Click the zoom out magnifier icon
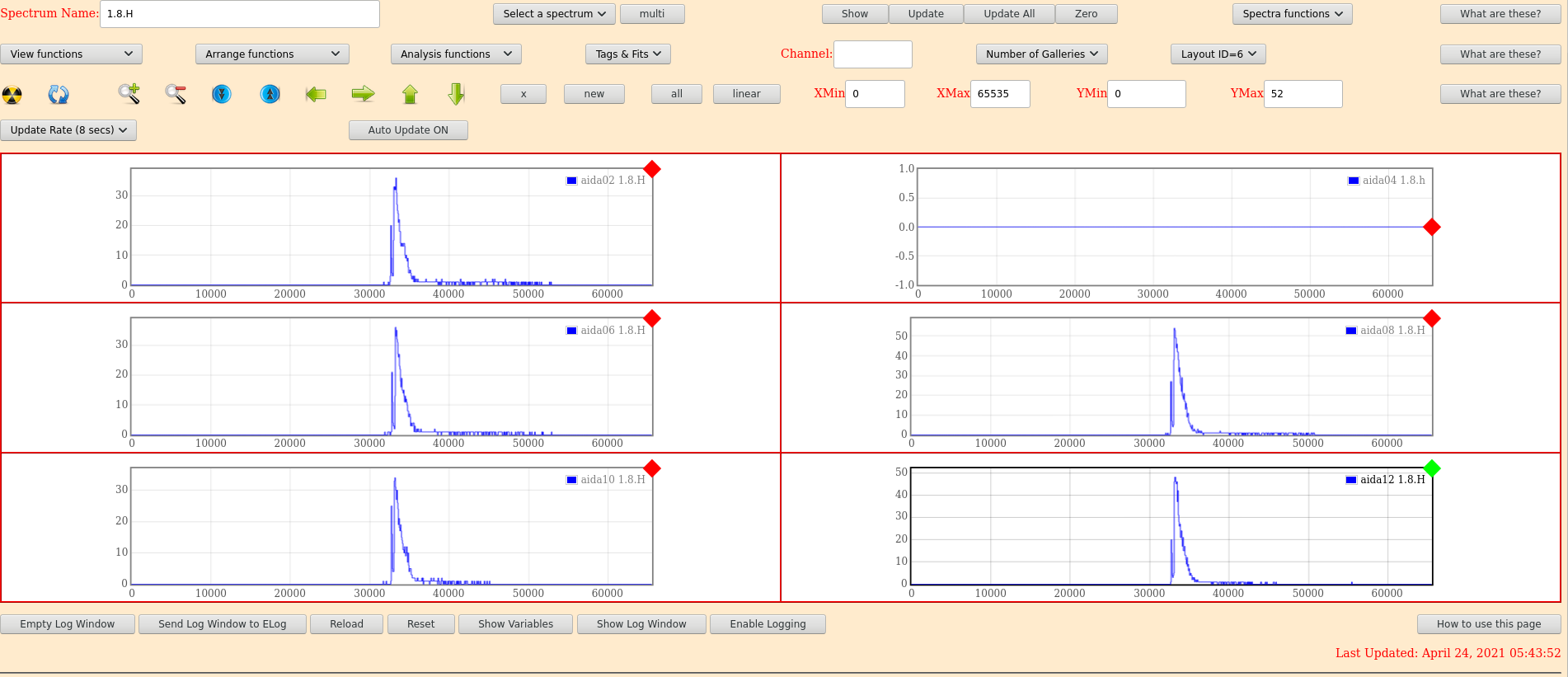The image size is (1568, 677). [176, 94]
